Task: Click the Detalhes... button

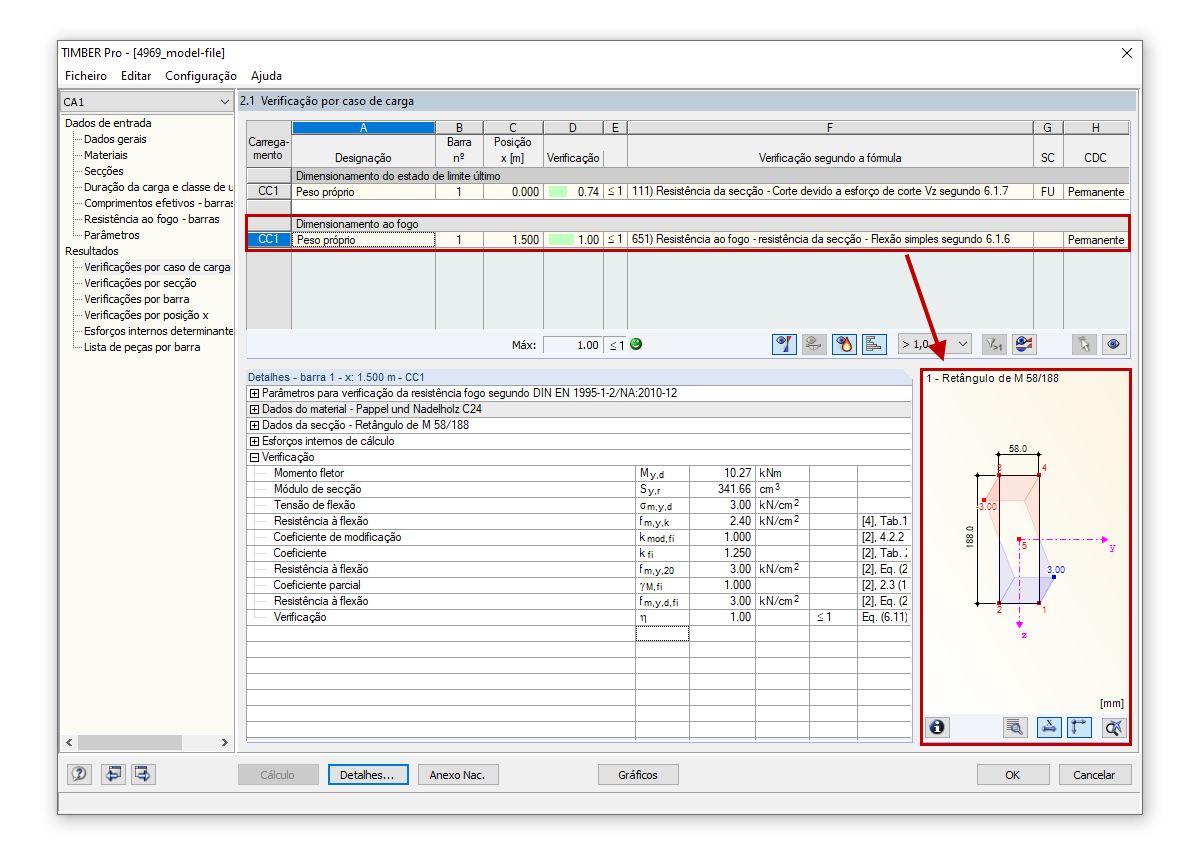Action: (x=368, y=775)
